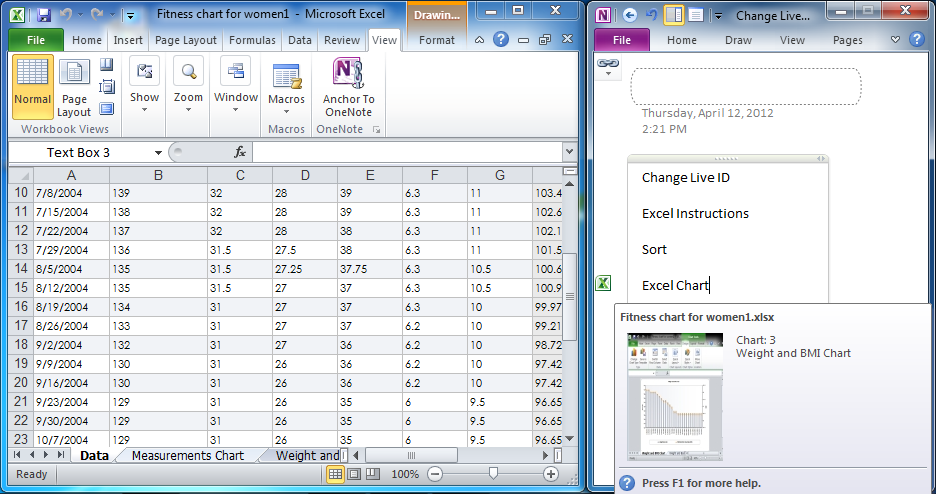Click into the Excel formula bar input
936x494 pixels.
(407, 153)
